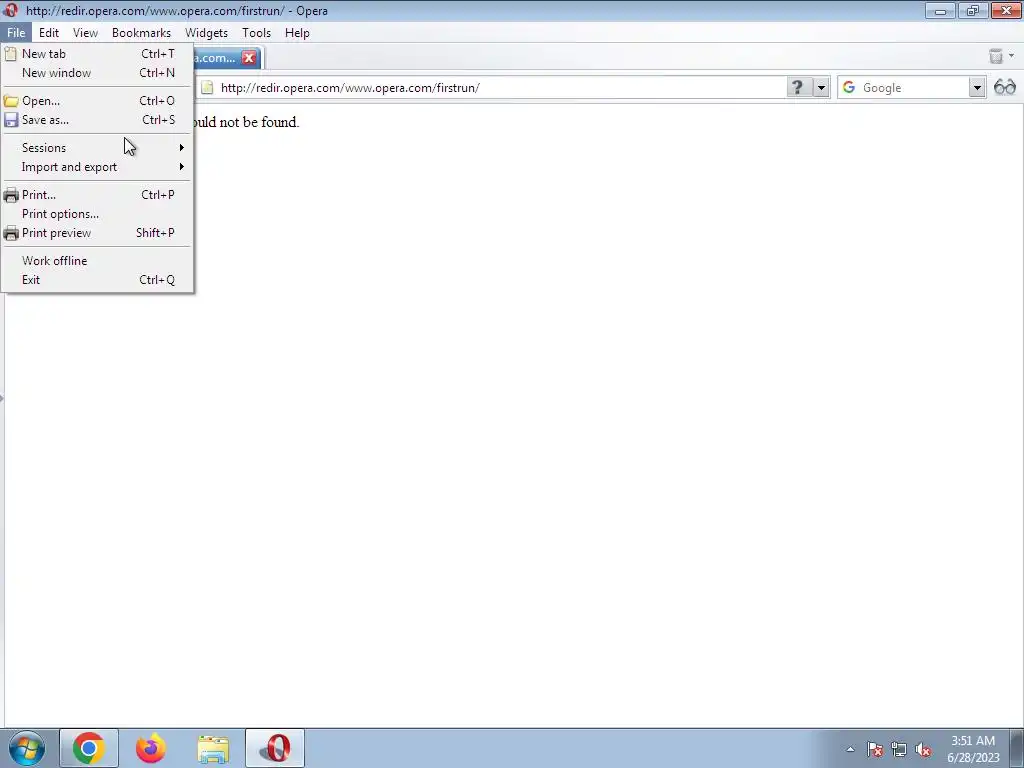Open the Tools menu

point(257,33)
